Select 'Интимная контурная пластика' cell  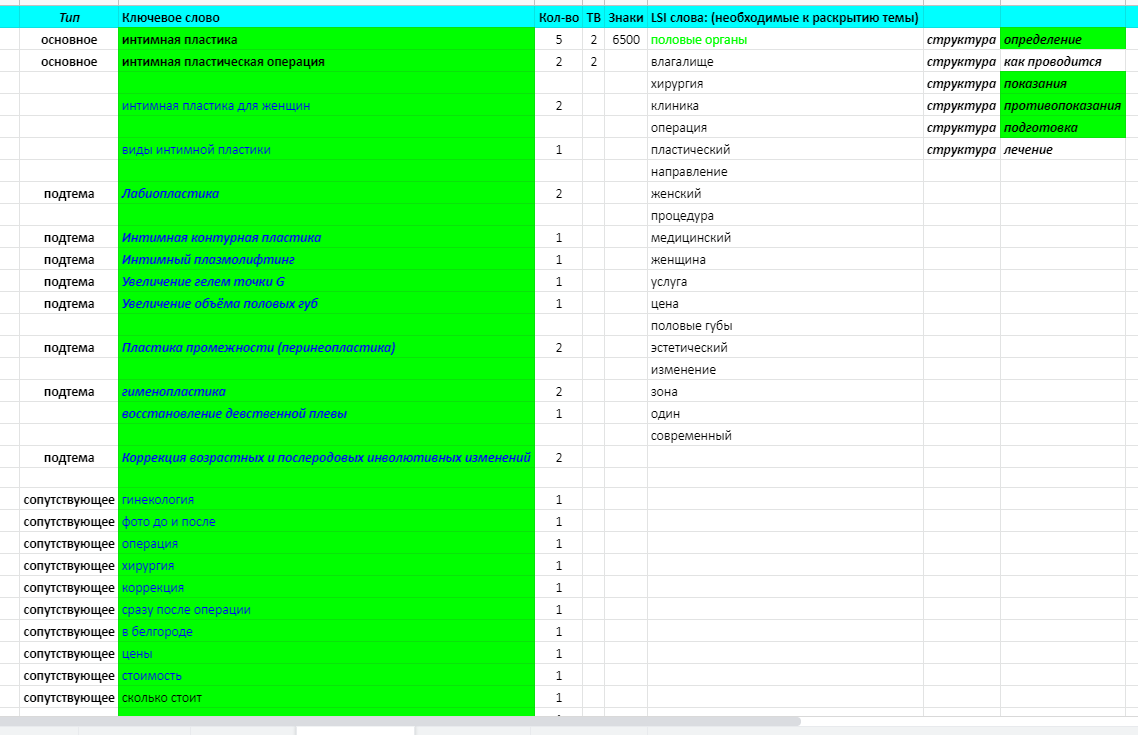[x=326, y=237]
